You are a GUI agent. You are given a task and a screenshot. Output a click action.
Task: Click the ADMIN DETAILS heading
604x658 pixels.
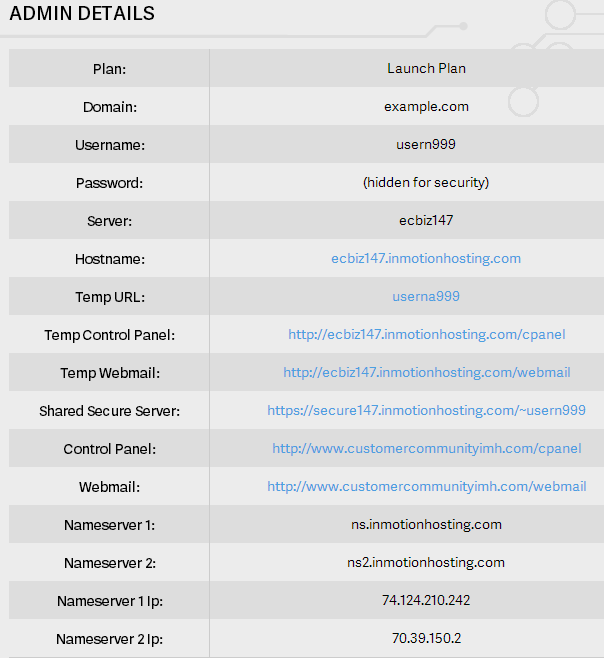[82, 14]
